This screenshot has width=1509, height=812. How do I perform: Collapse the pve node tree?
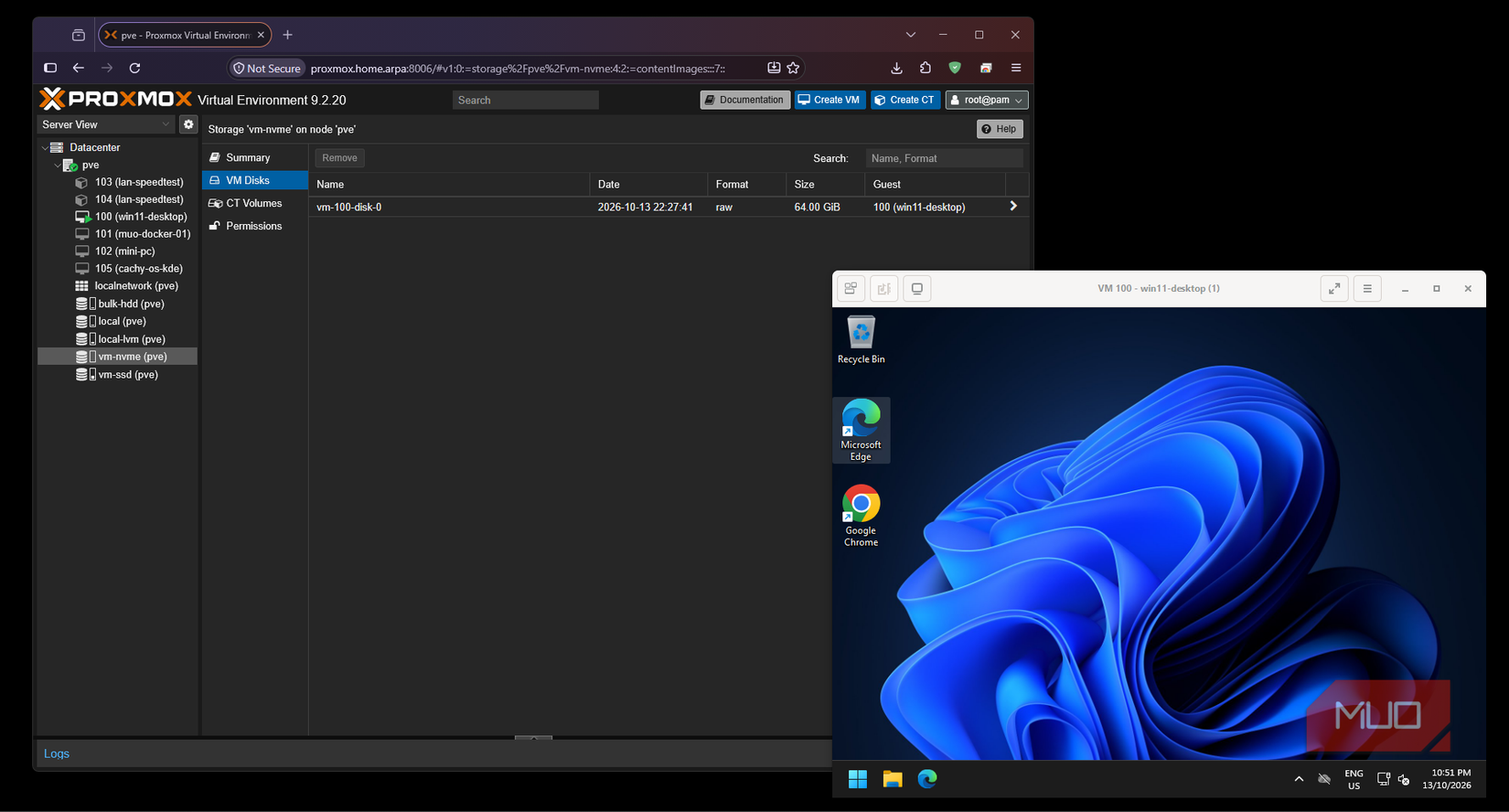coord(58,166)
